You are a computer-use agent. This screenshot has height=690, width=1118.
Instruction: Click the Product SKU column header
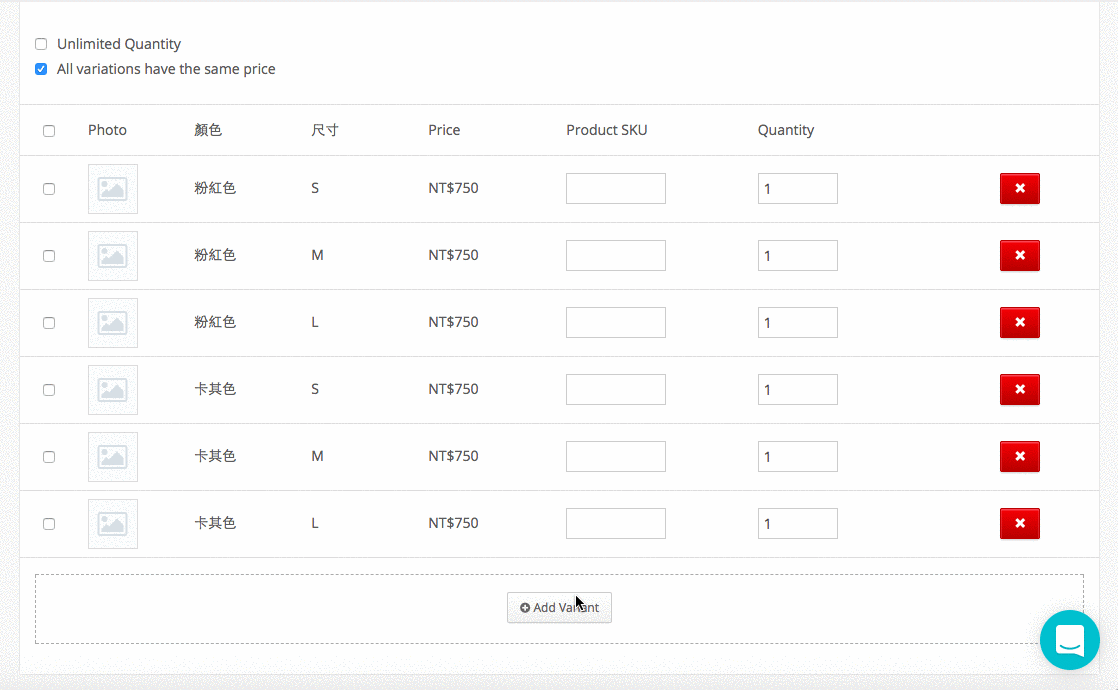tap(607, 130)
